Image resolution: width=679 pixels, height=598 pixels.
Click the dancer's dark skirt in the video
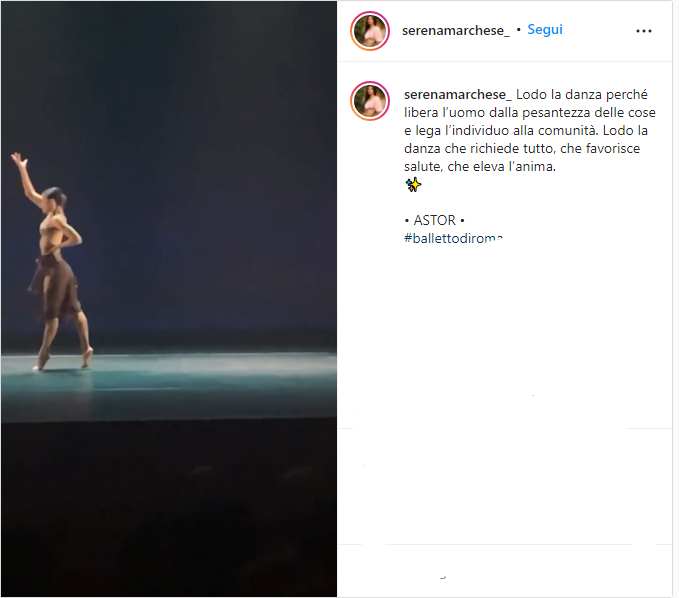click(x=56, y=286)
